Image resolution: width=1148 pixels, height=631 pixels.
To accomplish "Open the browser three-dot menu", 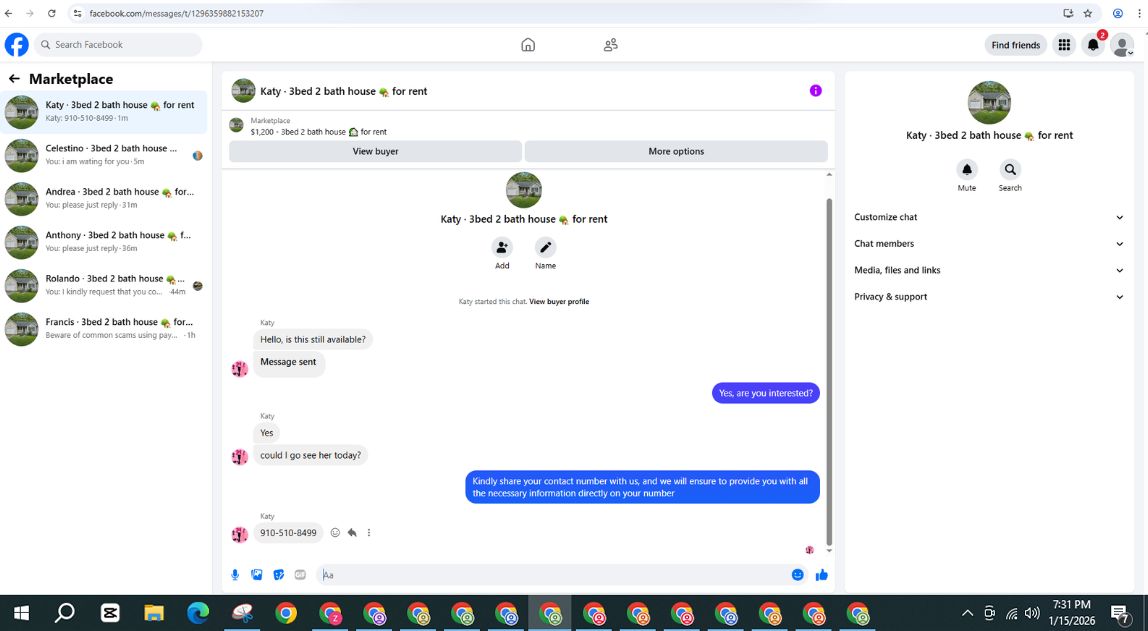I will click(x=1138, y=13).
